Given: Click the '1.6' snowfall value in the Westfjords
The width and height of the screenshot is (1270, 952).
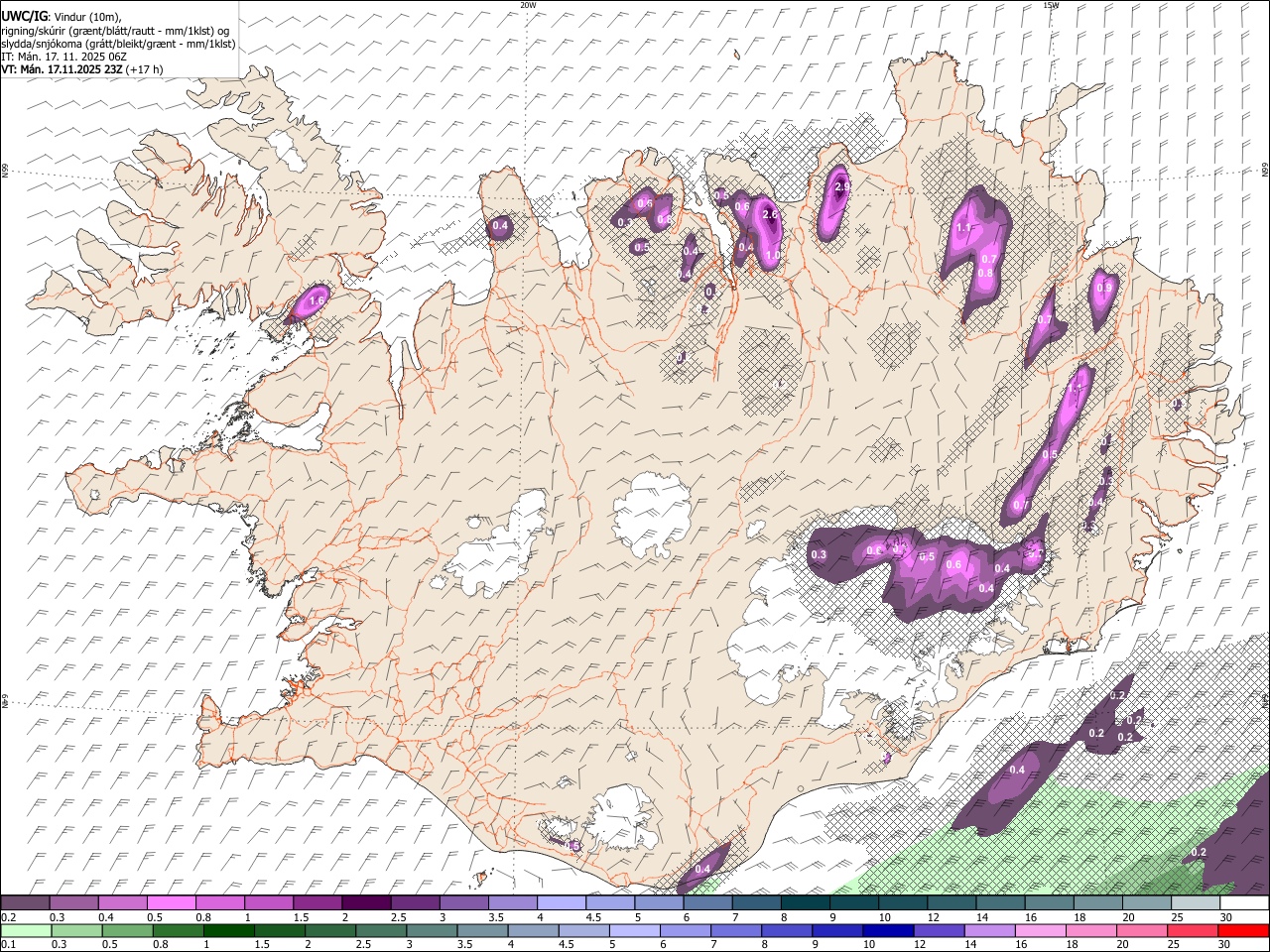Looking at the screenshot, I should point(317,300).
